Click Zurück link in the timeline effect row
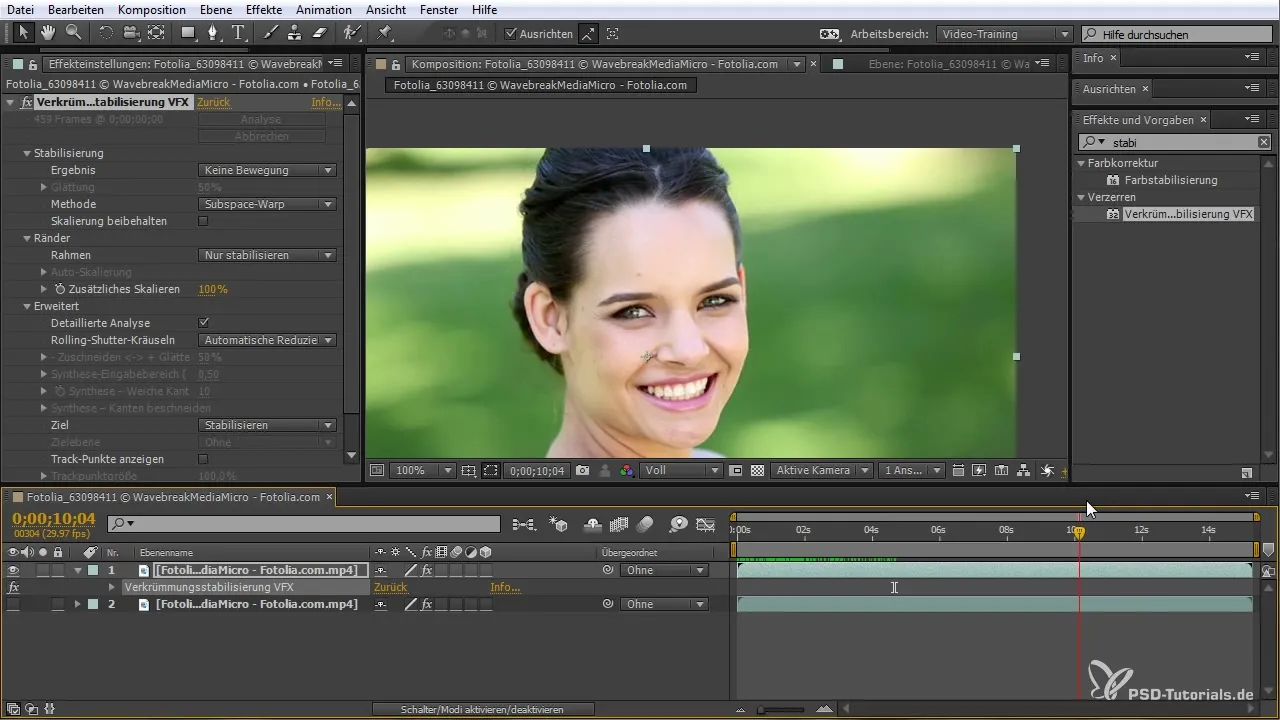This screenshot has width=1280, height=720. pos(391,587)
